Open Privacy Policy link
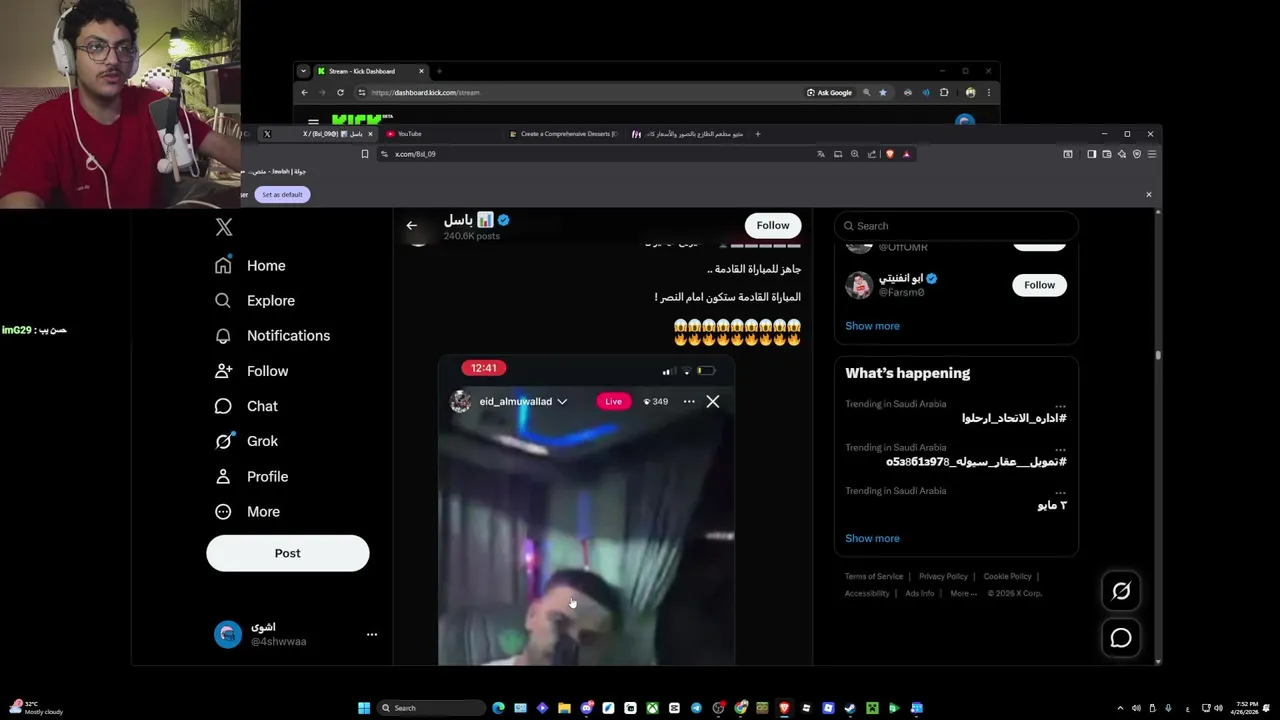 click(943, 576)
